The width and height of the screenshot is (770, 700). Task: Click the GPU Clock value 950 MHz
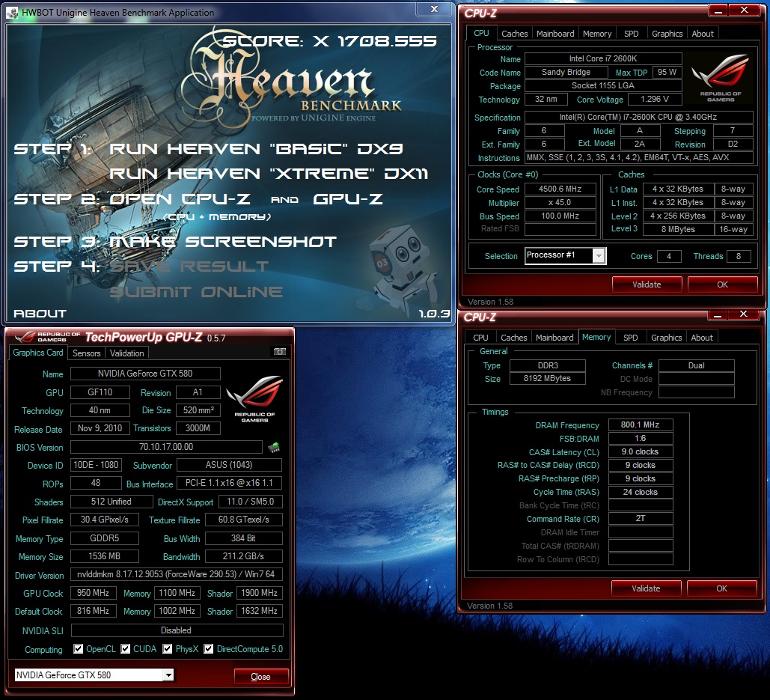coord(93,593)
